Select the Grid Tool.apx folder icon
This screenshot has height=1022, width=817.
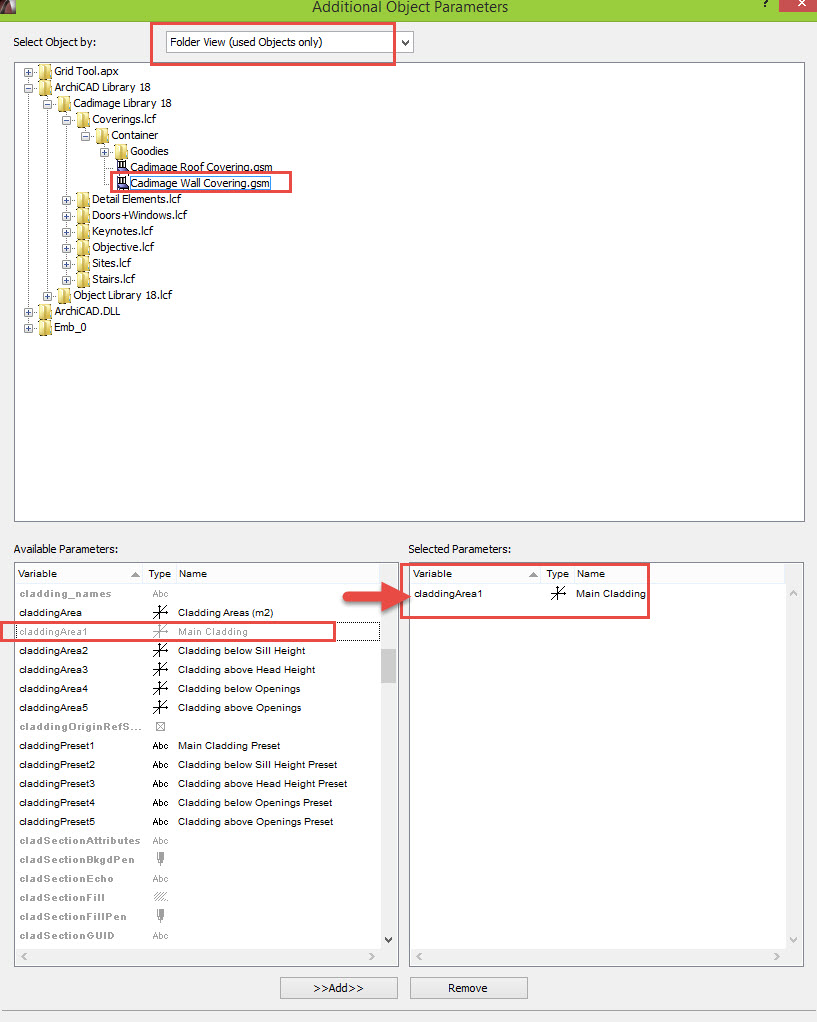(45, 71)
